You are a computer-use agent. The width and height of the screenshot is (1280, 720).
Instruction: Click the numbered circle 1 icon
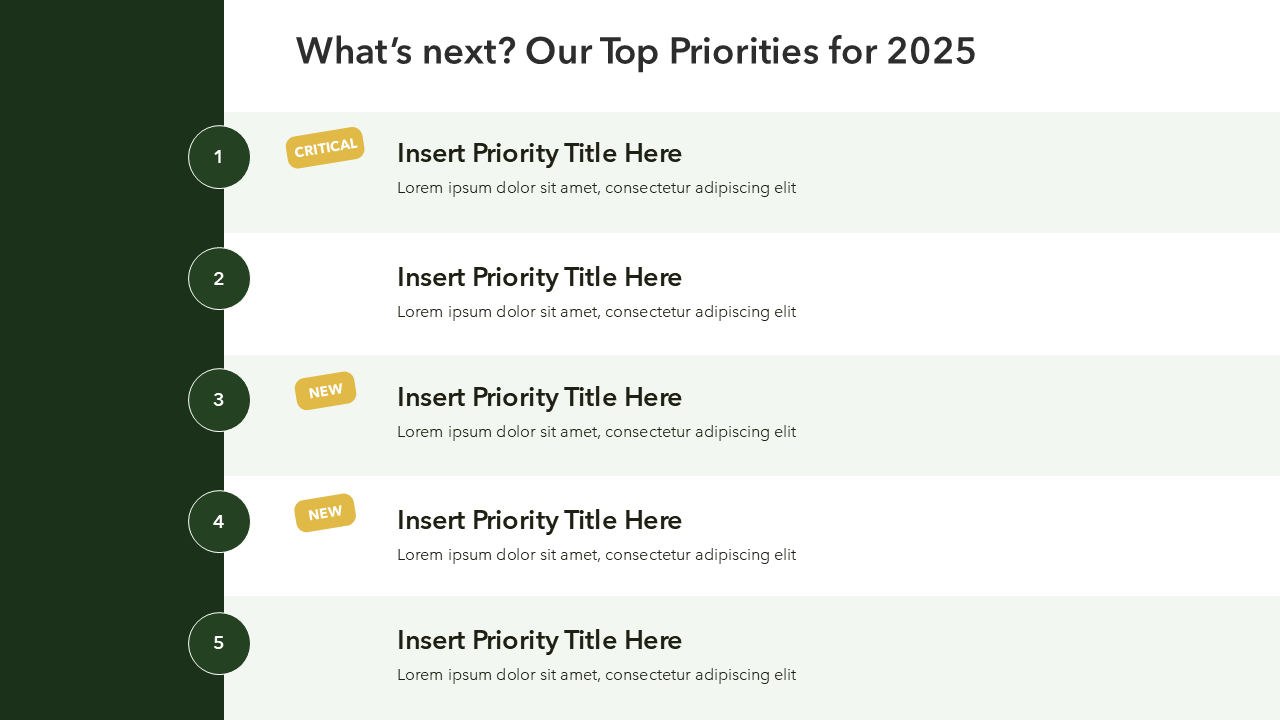coord(219,157)
